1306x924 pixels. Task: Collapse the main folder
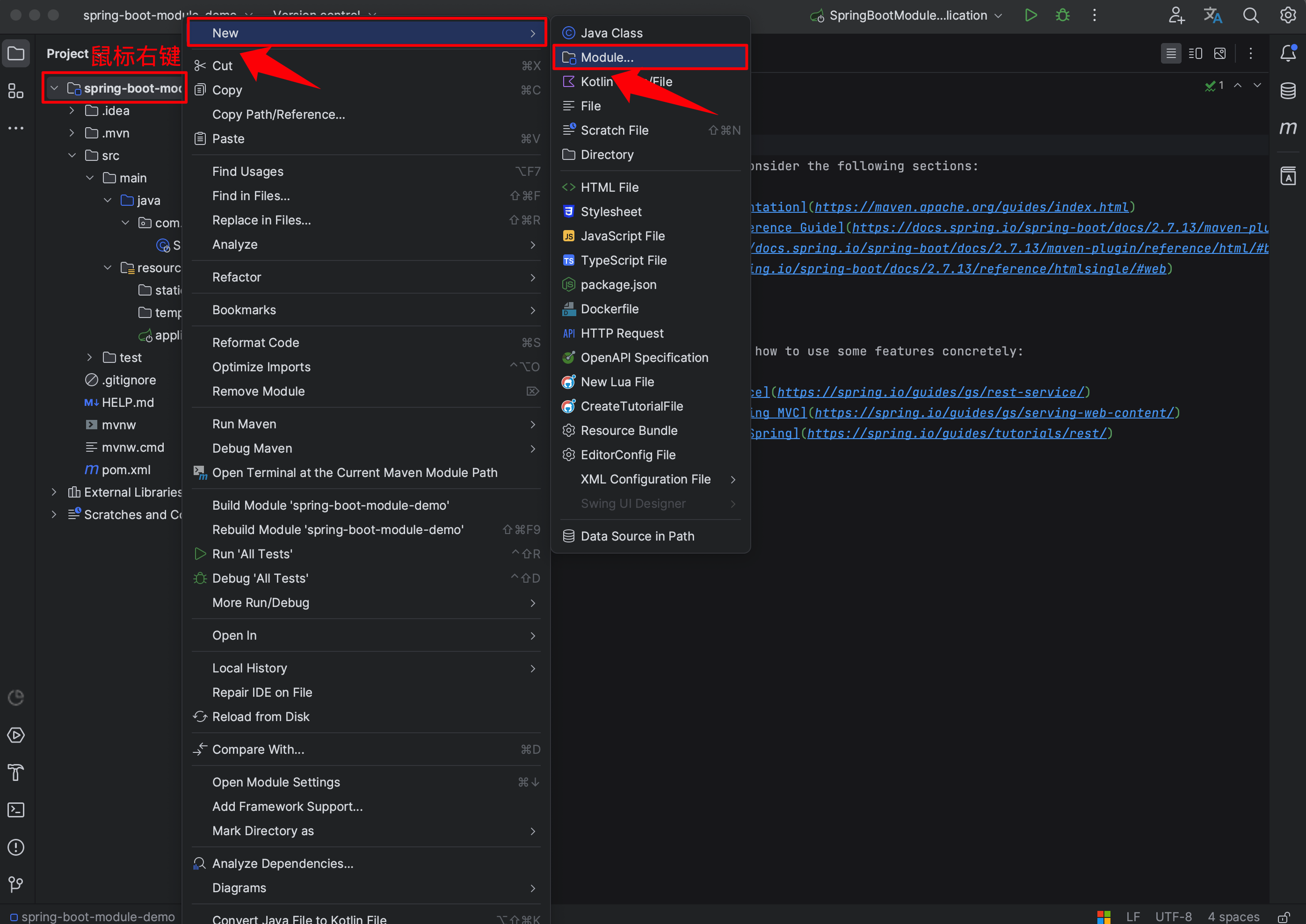pyautogui.click(x=90, y=178)
